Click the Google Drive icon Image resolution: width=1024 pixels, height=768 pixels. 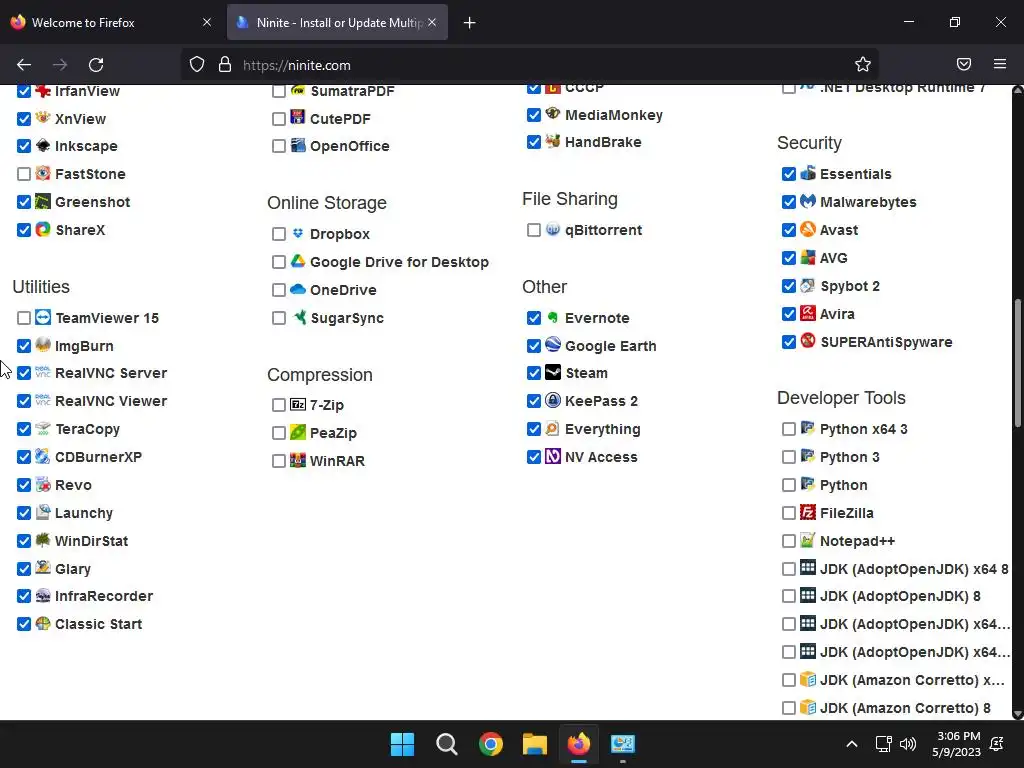coord(298,261)
